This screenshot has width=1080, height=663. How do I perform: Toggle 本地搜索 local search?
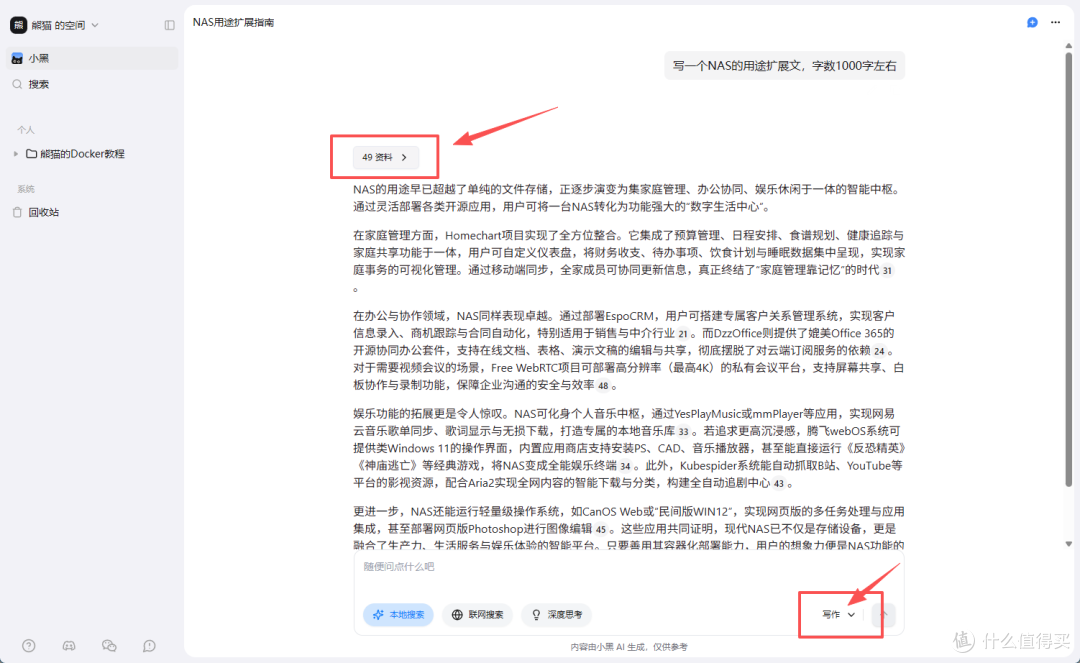[x=398, y=614]
